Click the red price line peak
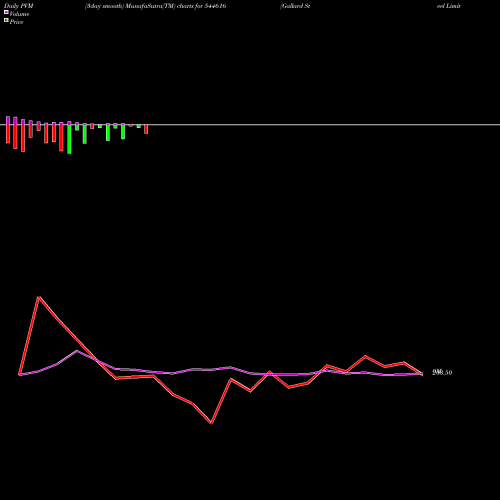Viewport: 500px width, 500px height. click(x=39, y=297)
